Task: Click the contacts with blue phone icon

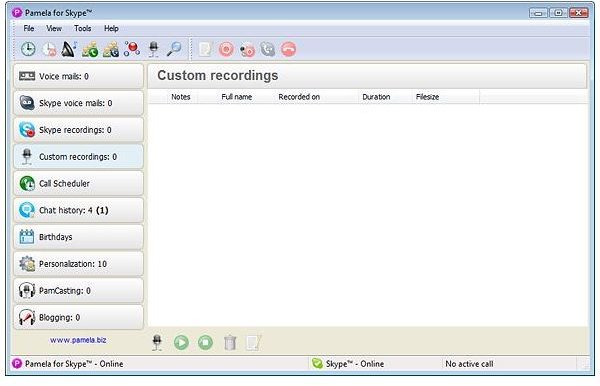Action: pyautogui.click(x=111, y=49)
